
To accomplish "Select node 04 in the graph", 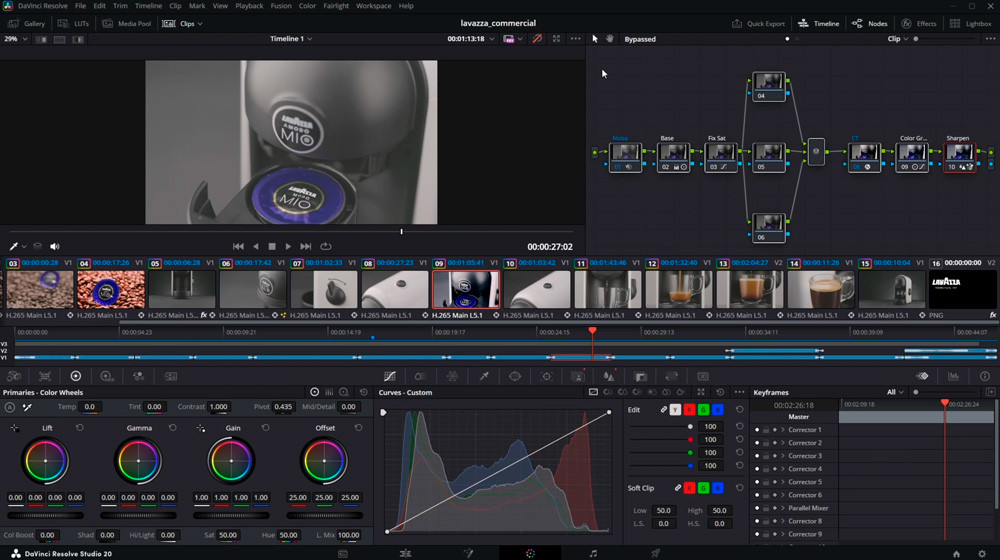I will click(x=768, y=87).
